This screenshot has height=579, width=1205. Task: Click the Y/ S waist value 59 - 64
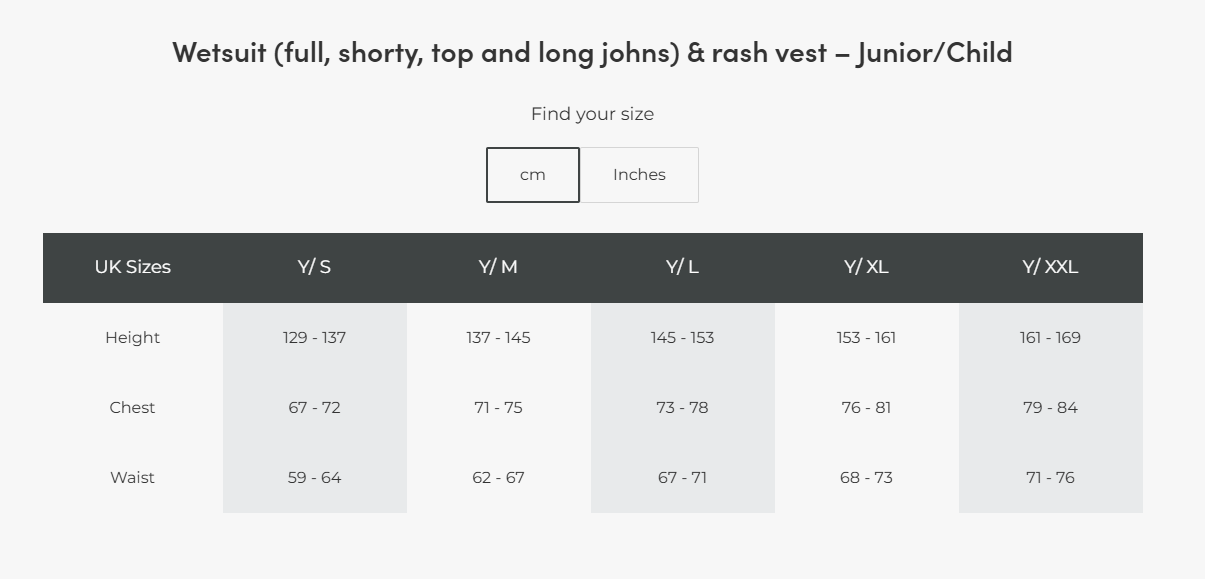click(x=314, y=478)
